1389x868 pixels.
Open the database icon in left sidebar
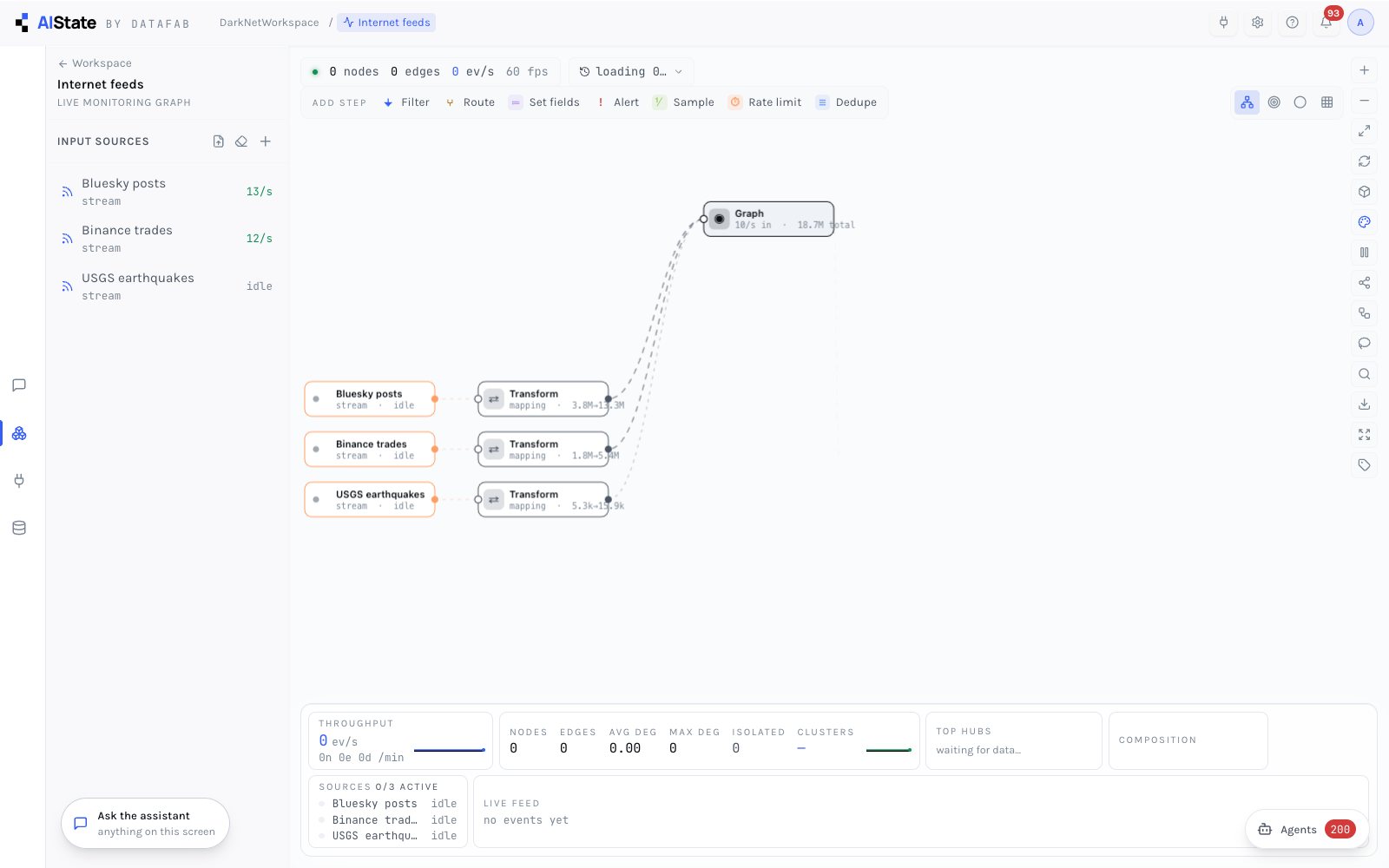19,528
